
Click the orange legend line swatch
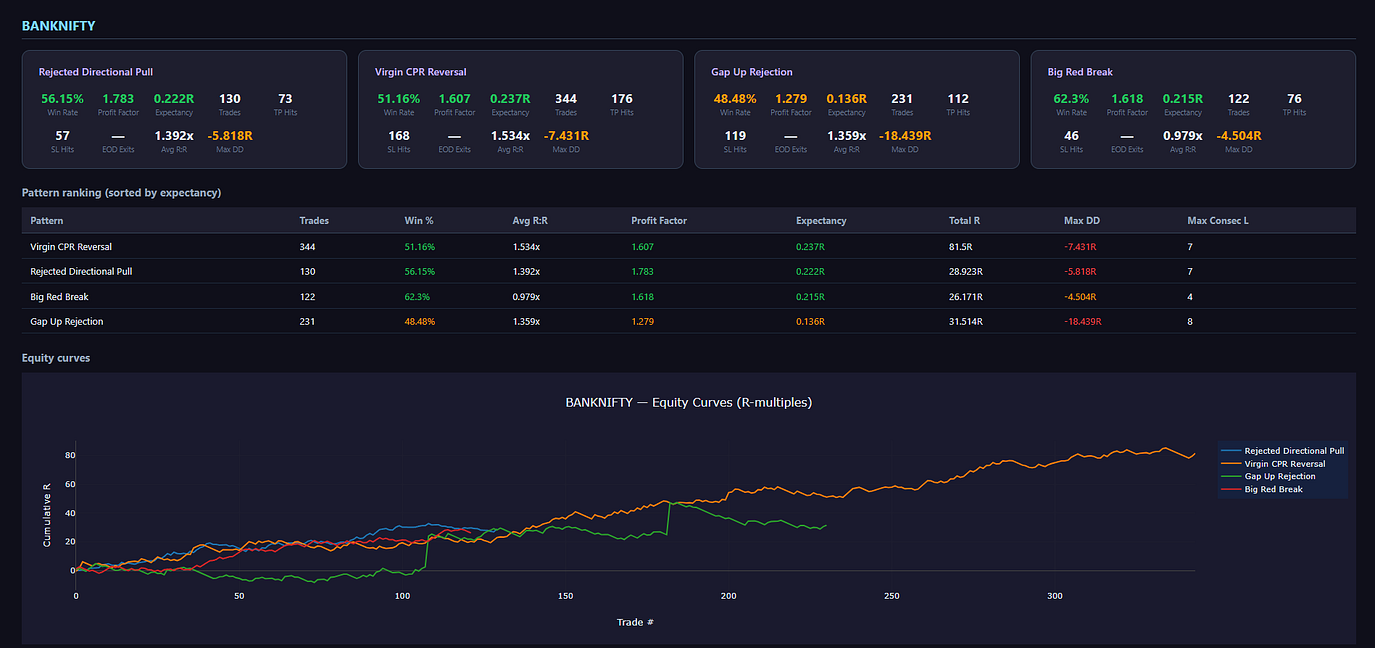(1232, 464)
